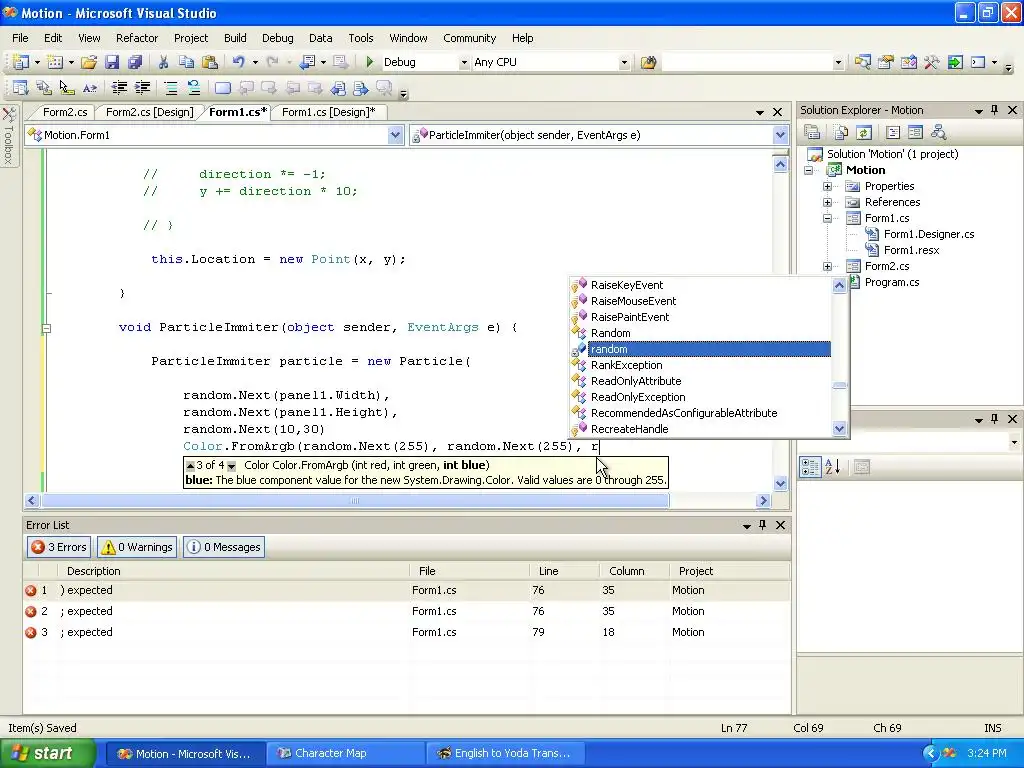Open Solution Explorer from the toolbar icon

click(863, 62)
